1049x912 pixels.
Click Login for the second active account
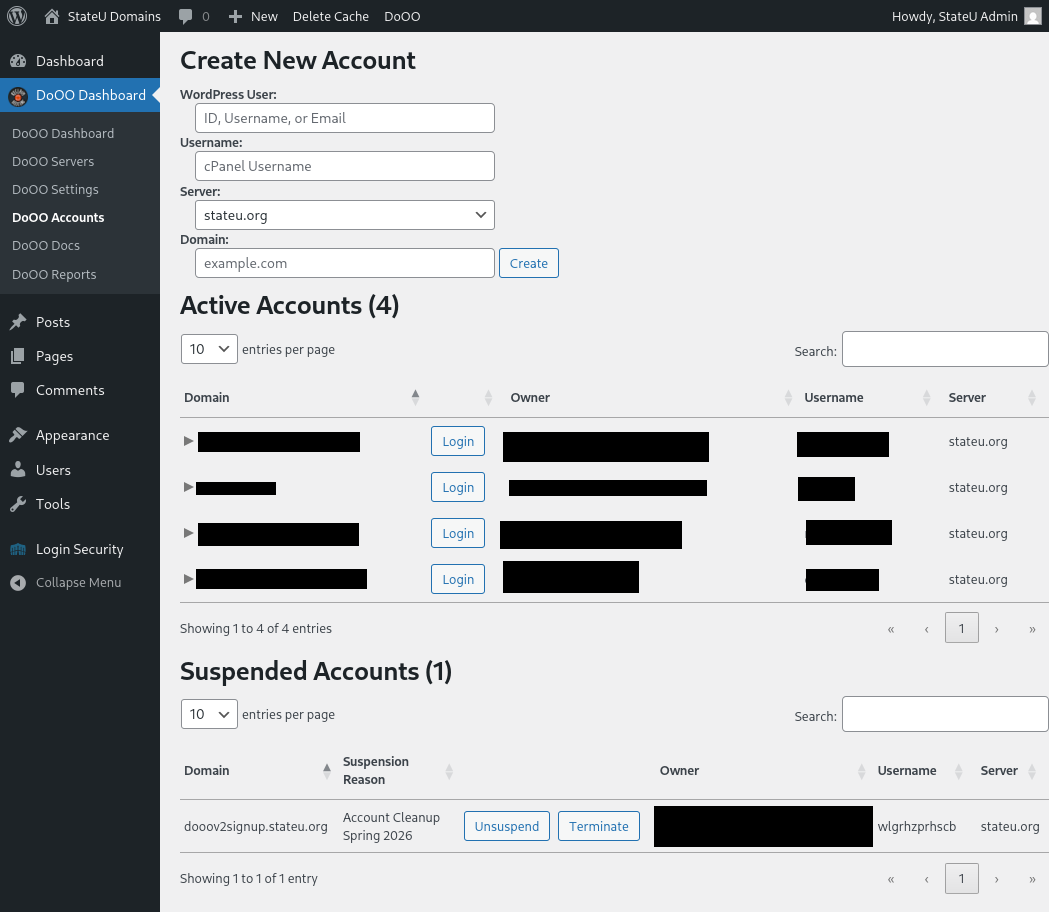(x=458, y=487)
